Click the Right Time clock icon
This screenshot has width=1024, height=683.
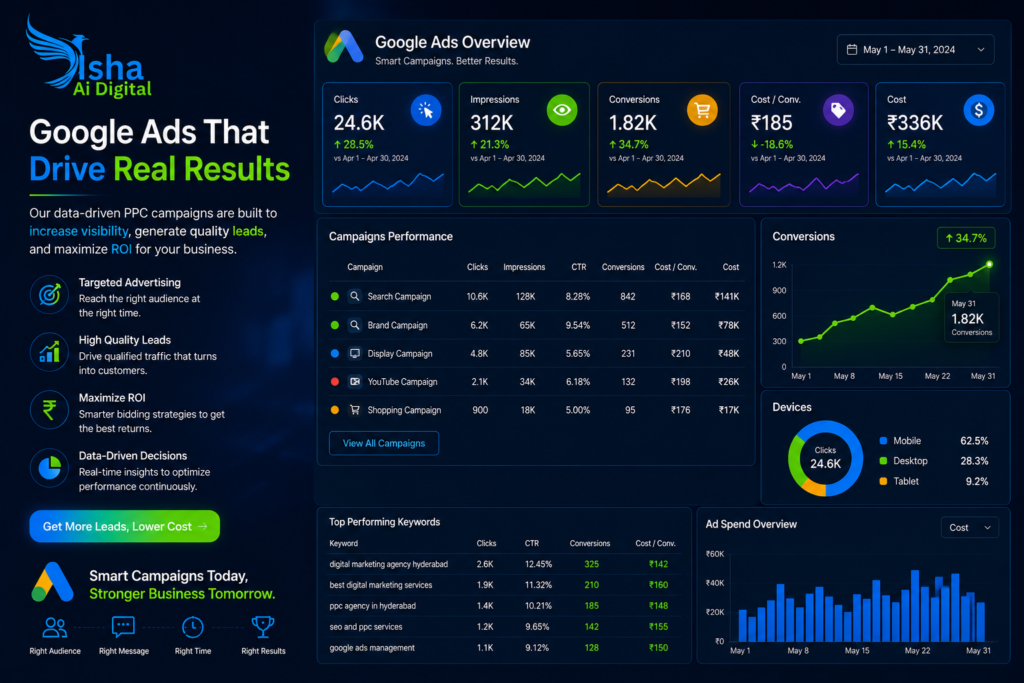[x=193, y=627]
